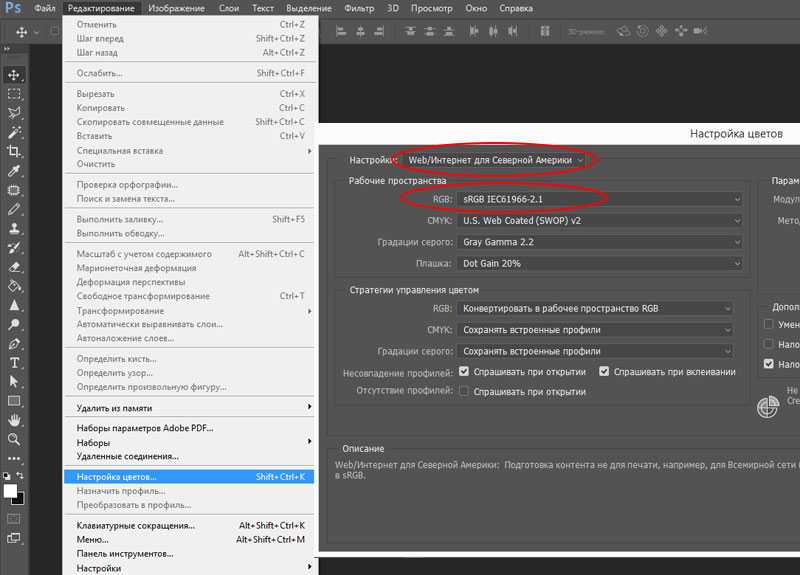Select the Sharpen triangle tool

14,306
